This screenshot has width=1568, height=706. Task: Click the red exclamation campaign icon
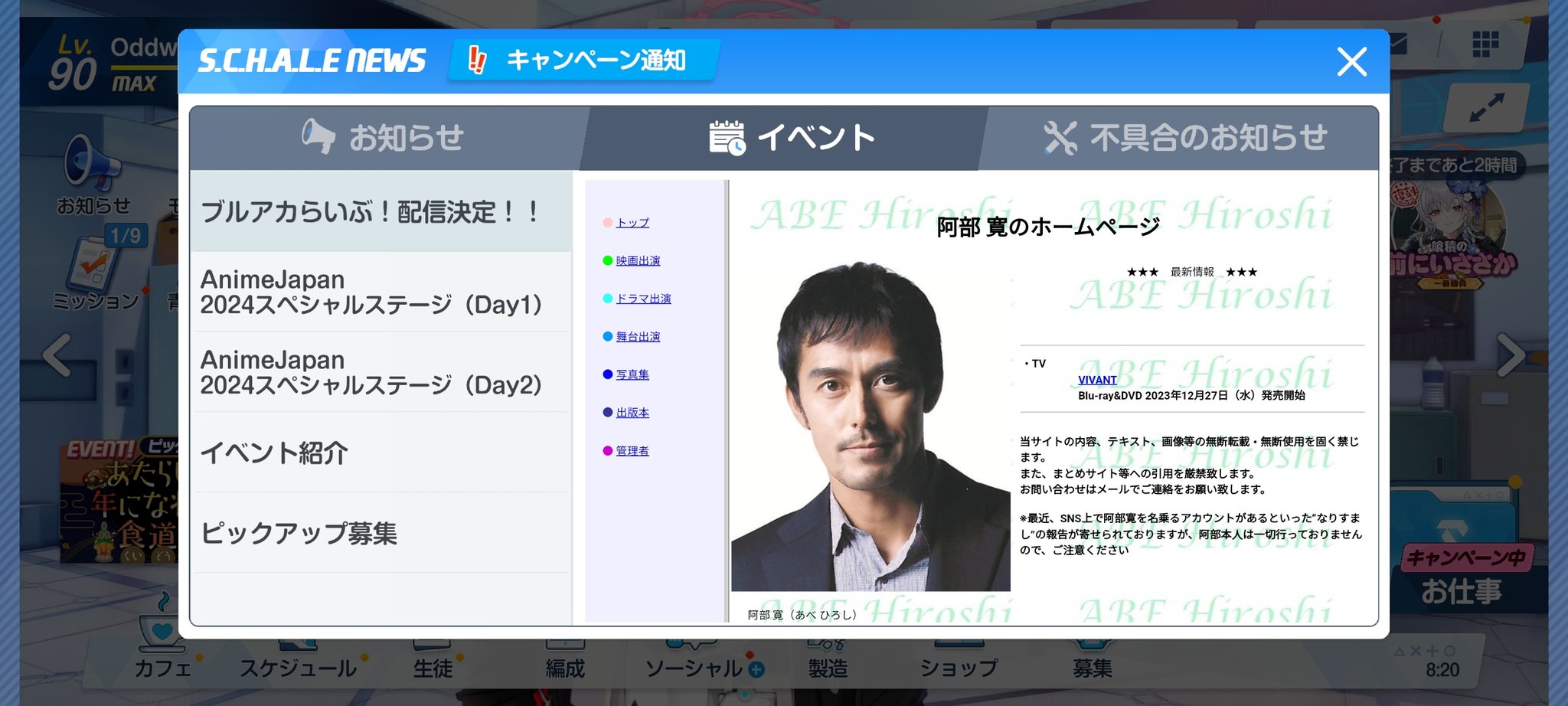(x=476, y=60)
